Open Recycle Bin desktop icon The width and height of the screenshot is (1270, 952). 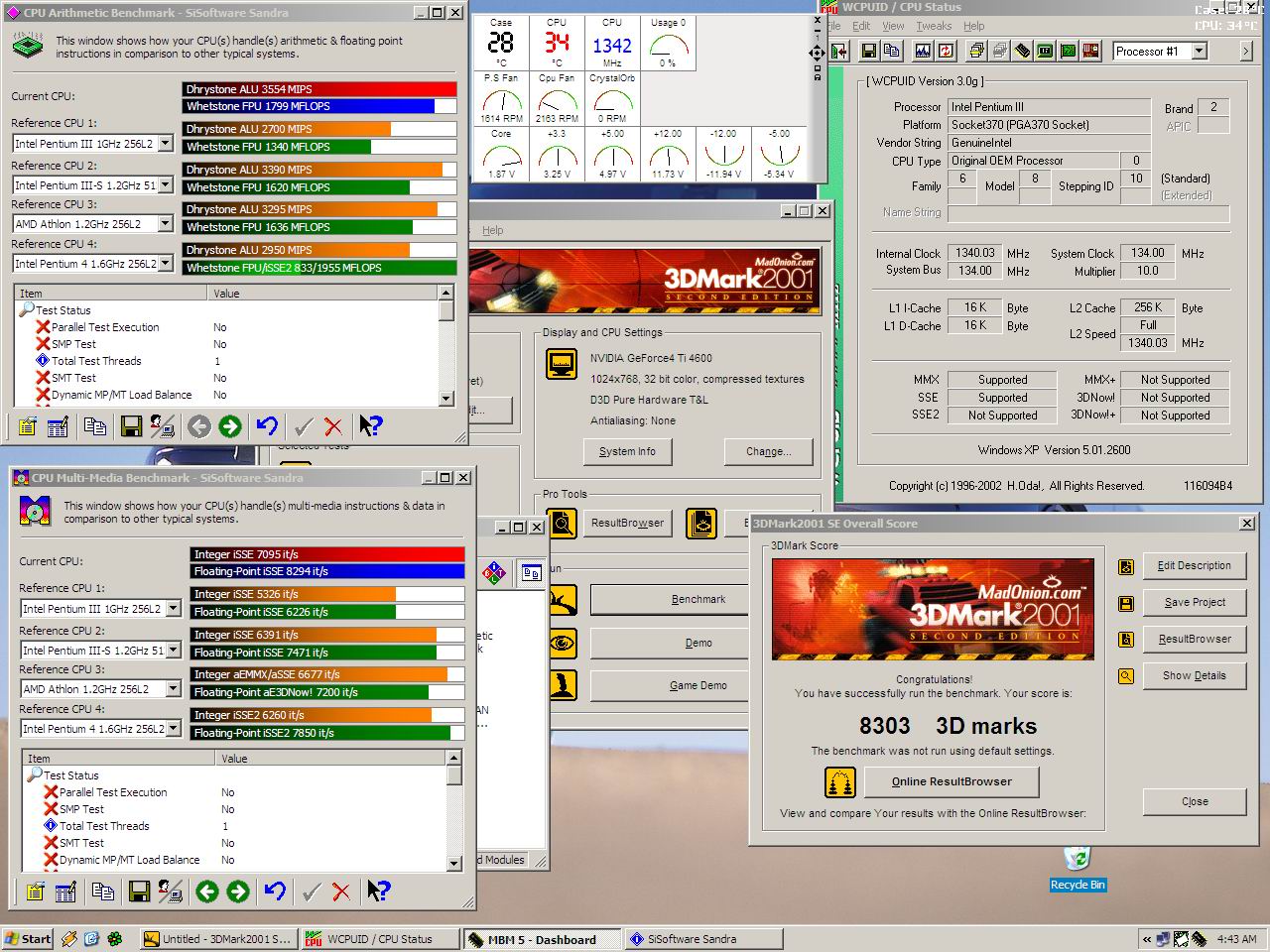pyautogui.click(x=1077, y=868)
